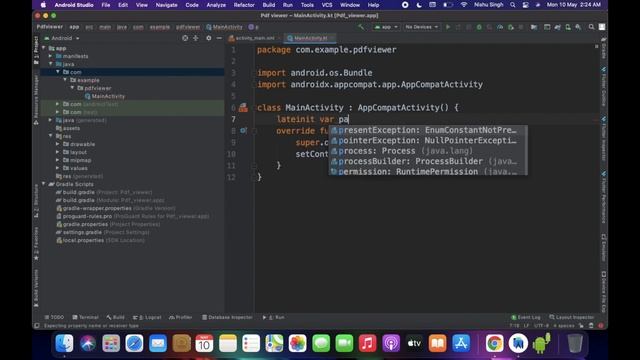
Task: Open the No Devices selector dropdown
Action: coord(421,27)
